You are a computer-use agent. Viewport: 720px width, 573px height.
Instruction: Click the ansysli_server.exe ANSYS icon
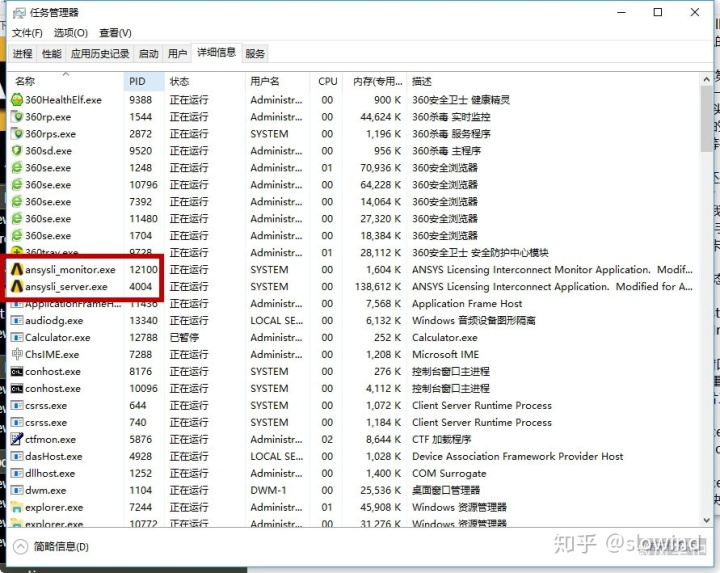(17, 286)
